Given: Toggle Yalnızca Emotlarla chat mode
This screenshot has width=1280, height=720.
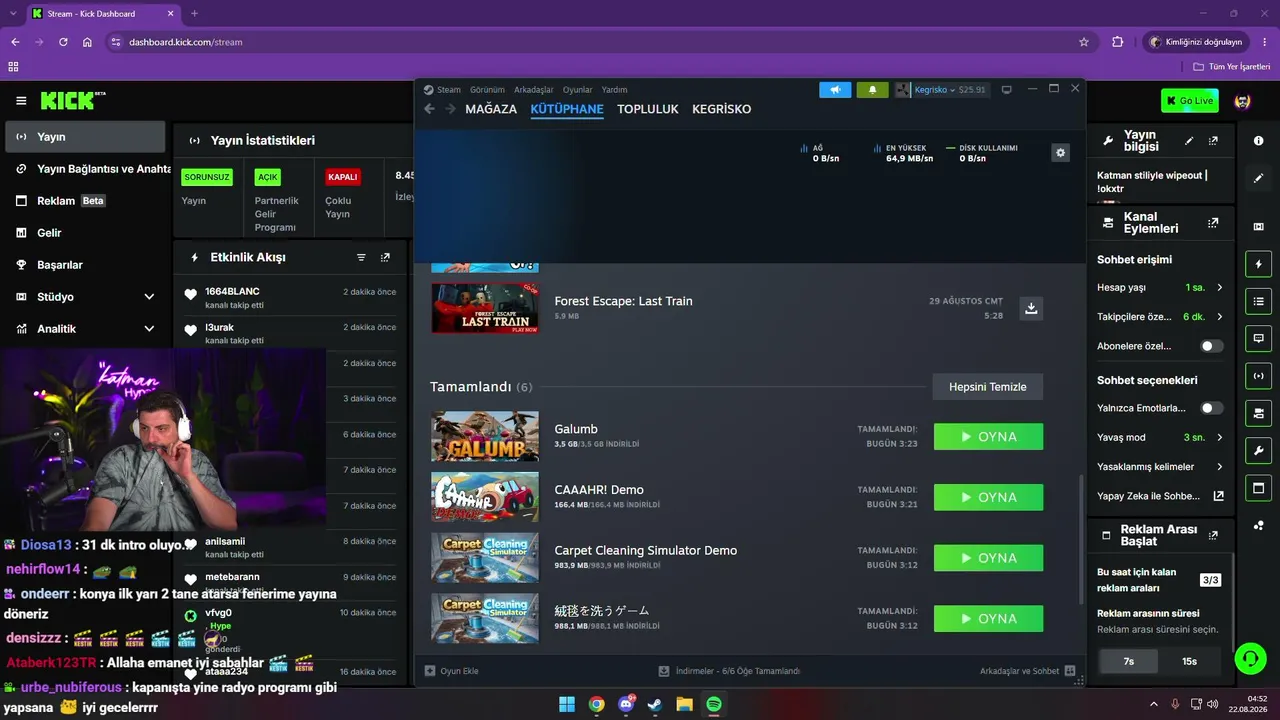Looking at the screenshot, I should [1212, 408].
